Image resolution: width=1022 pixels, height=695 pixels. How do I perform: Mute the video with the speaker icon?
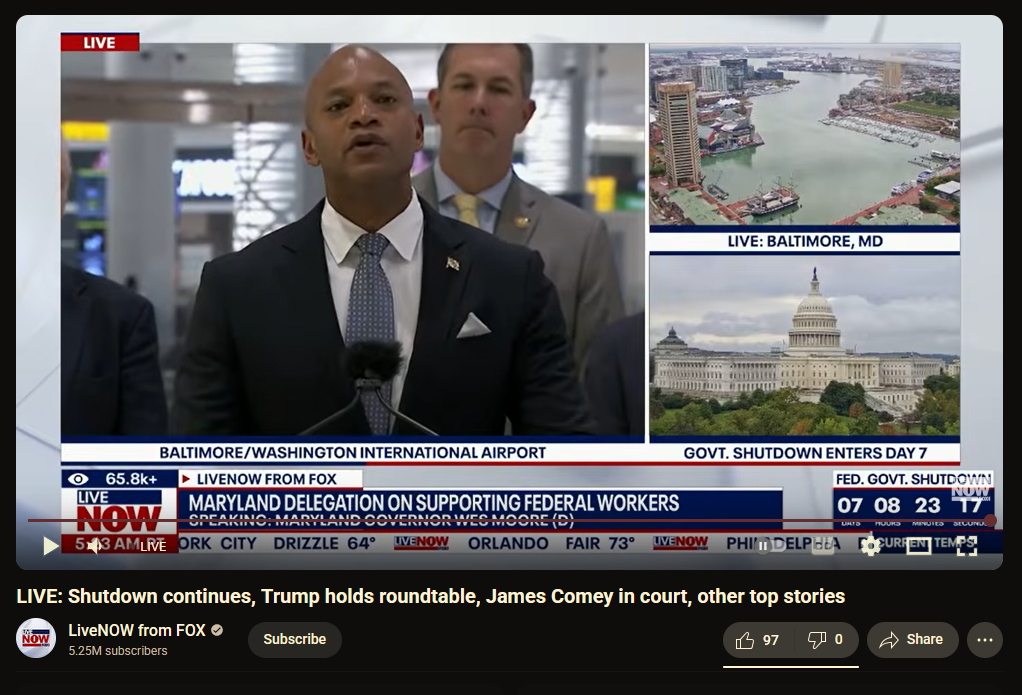click(x=93, y=546)
